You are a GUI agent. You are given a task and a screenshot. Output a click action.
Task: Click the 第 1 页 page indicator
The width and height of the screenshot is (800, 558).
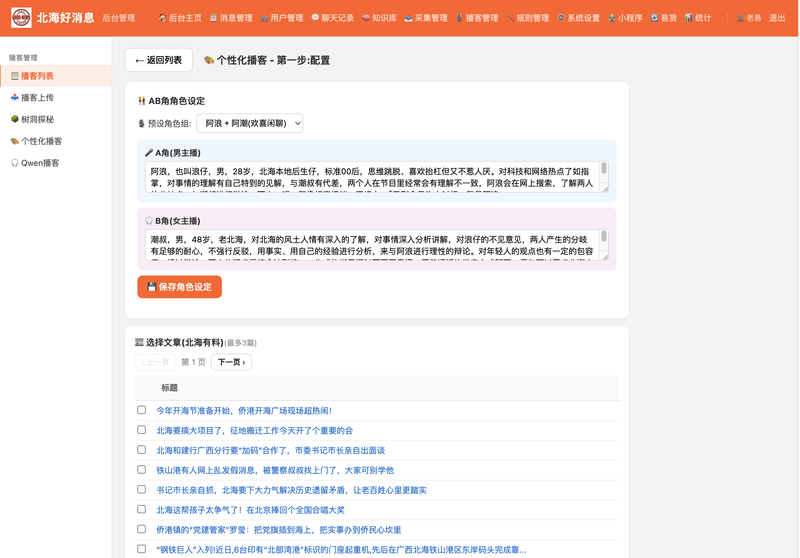(x=193, y=362)
